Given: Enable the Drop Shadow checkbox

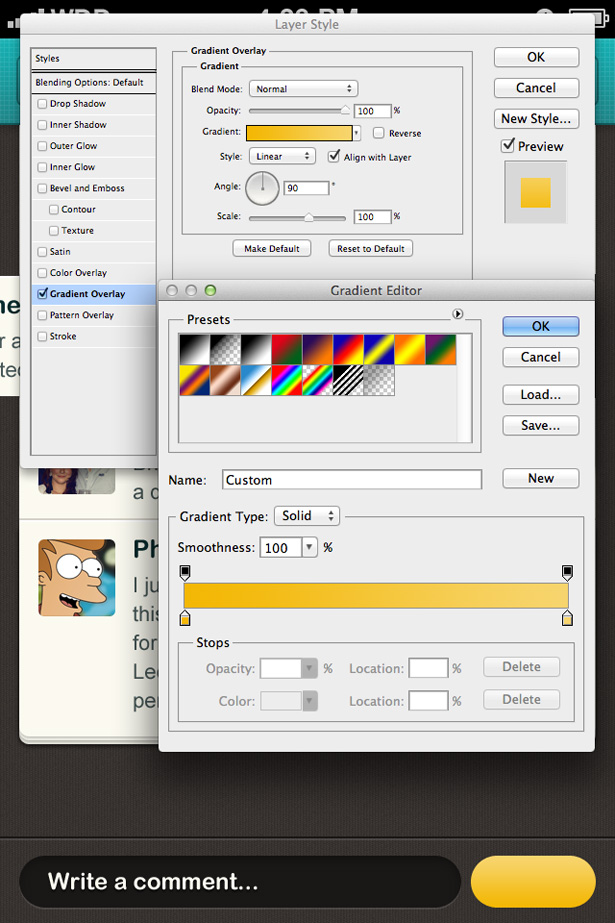Looking at the screenshot, I should [42, 104].
